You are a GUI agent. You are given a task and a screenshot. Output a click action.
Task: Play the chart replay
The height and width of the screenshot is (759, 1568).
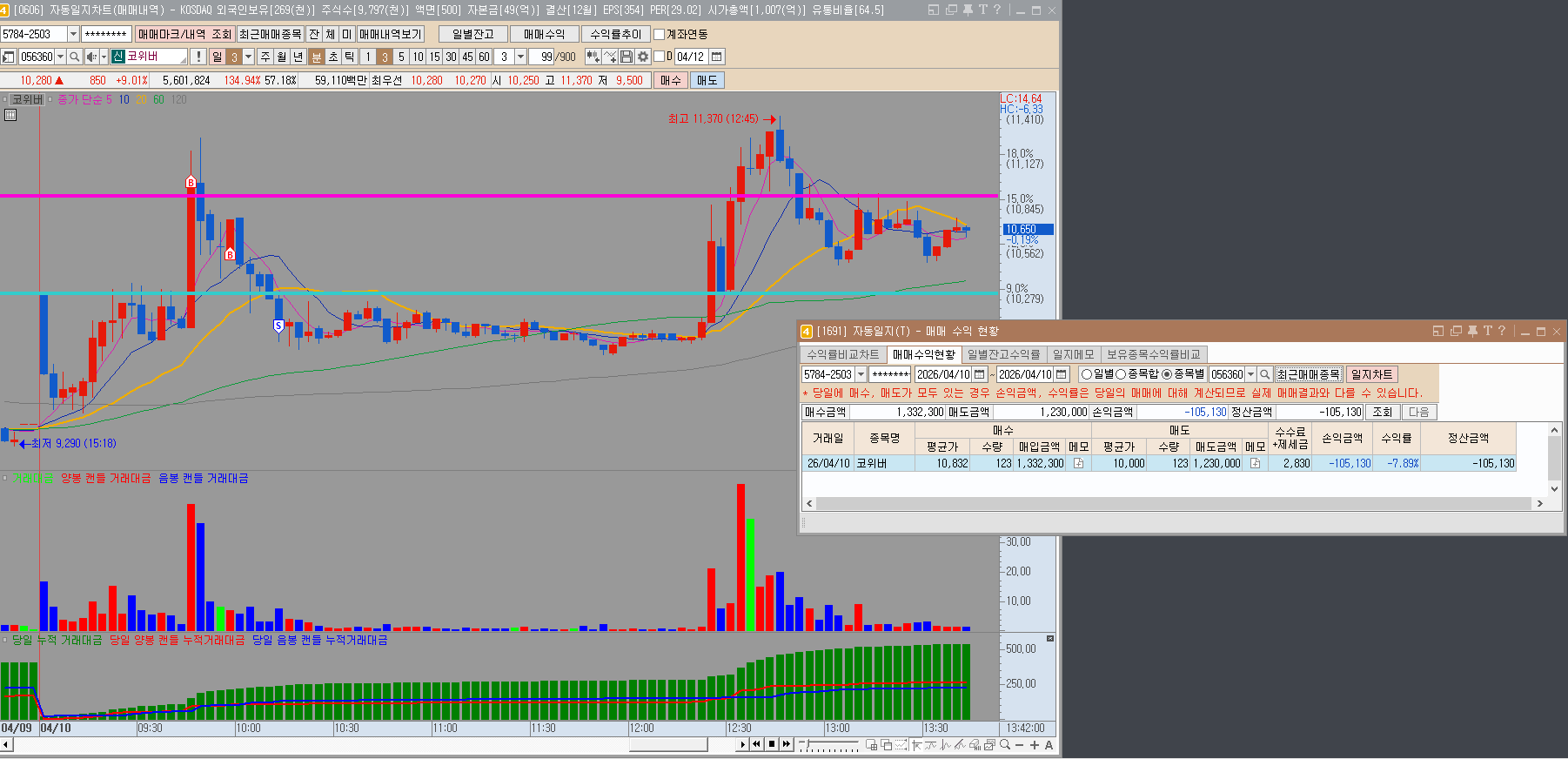(x=742, y=744)
